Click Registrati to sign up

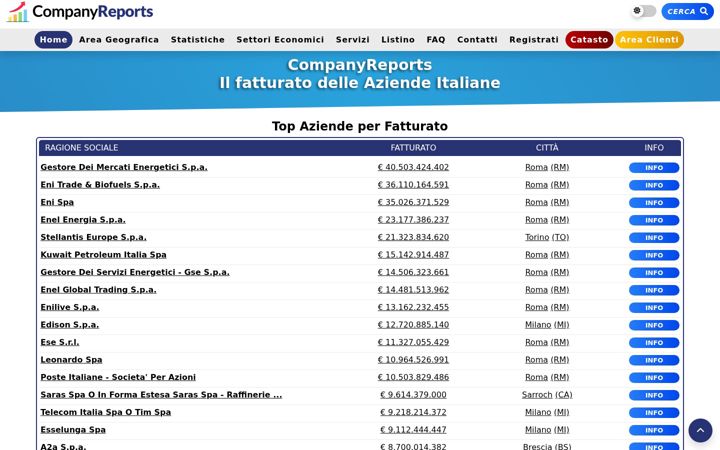[534, 40]
